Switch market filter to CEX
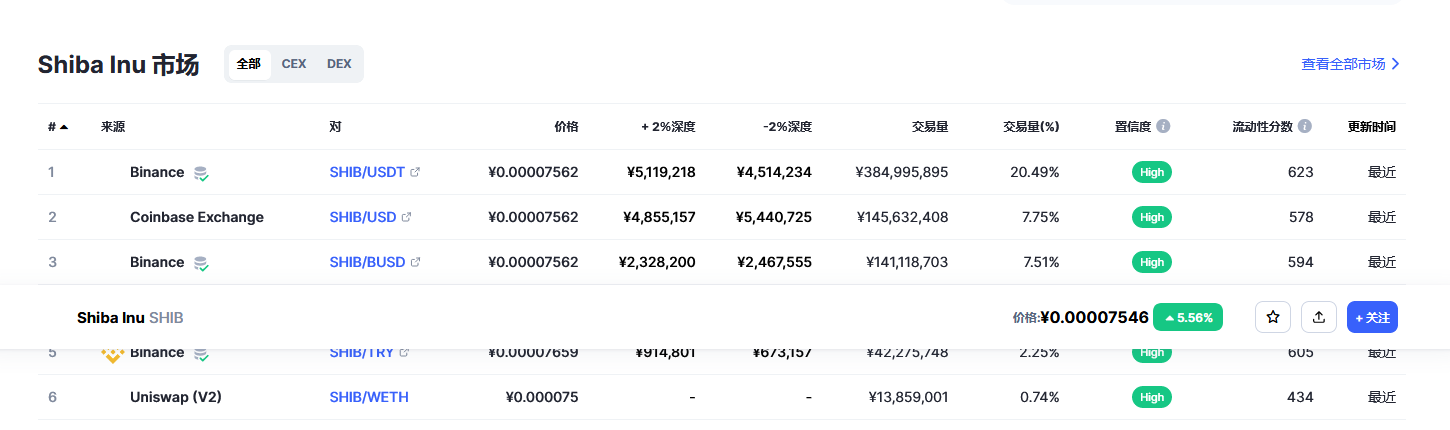 (294, 64)
